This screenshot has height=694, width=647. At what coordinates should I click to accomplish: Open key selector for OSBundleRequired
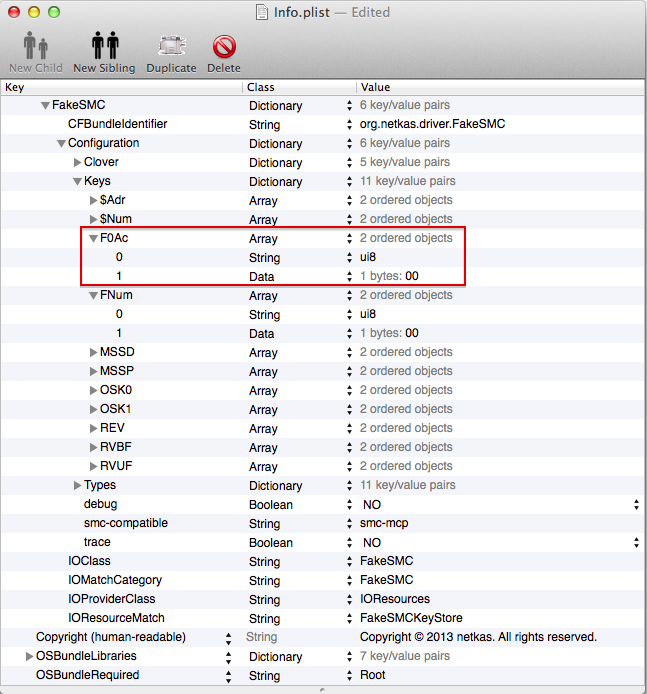coord(229,675)
